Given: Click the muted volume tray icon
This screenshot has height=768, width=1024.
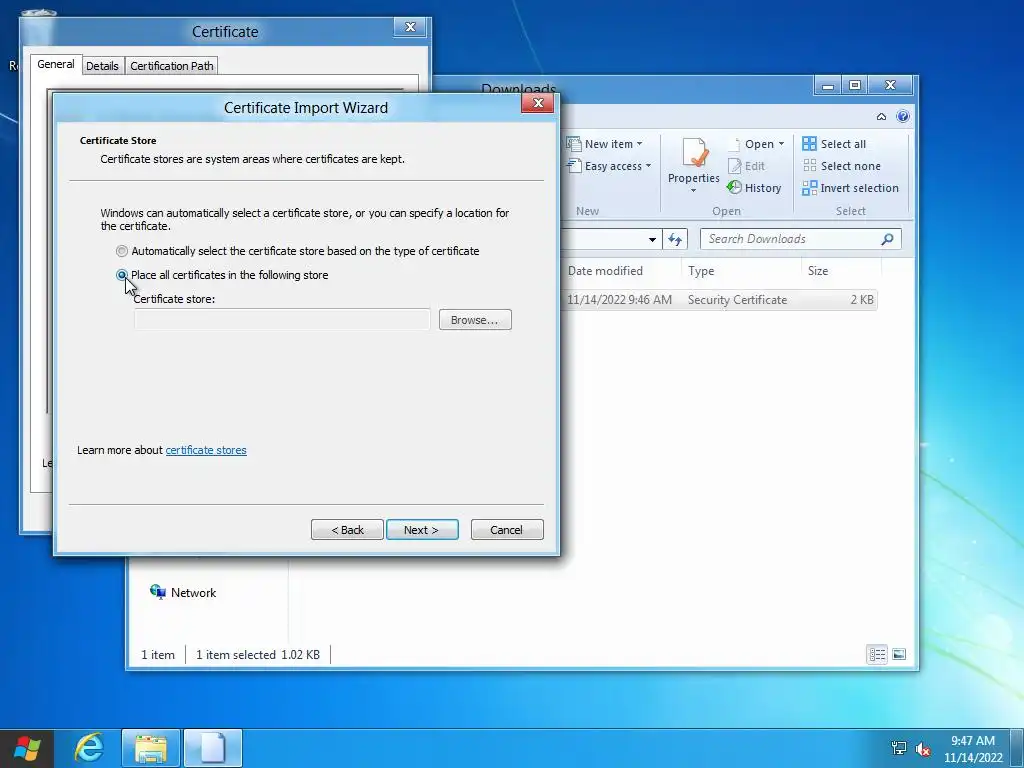Looking at the screenshot, I should click(x=923, y=749).
